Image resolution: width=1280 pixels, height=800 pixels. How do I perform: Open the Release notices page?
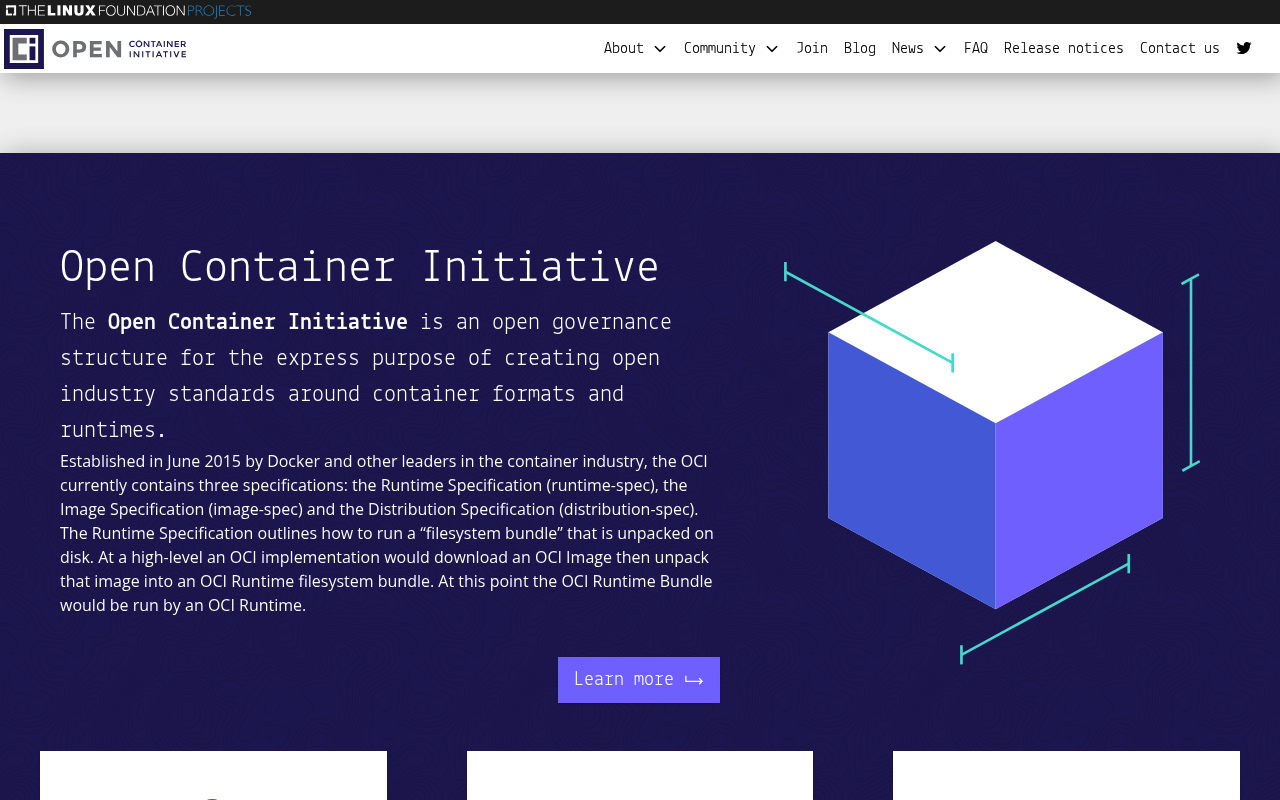click(1064, 48)
